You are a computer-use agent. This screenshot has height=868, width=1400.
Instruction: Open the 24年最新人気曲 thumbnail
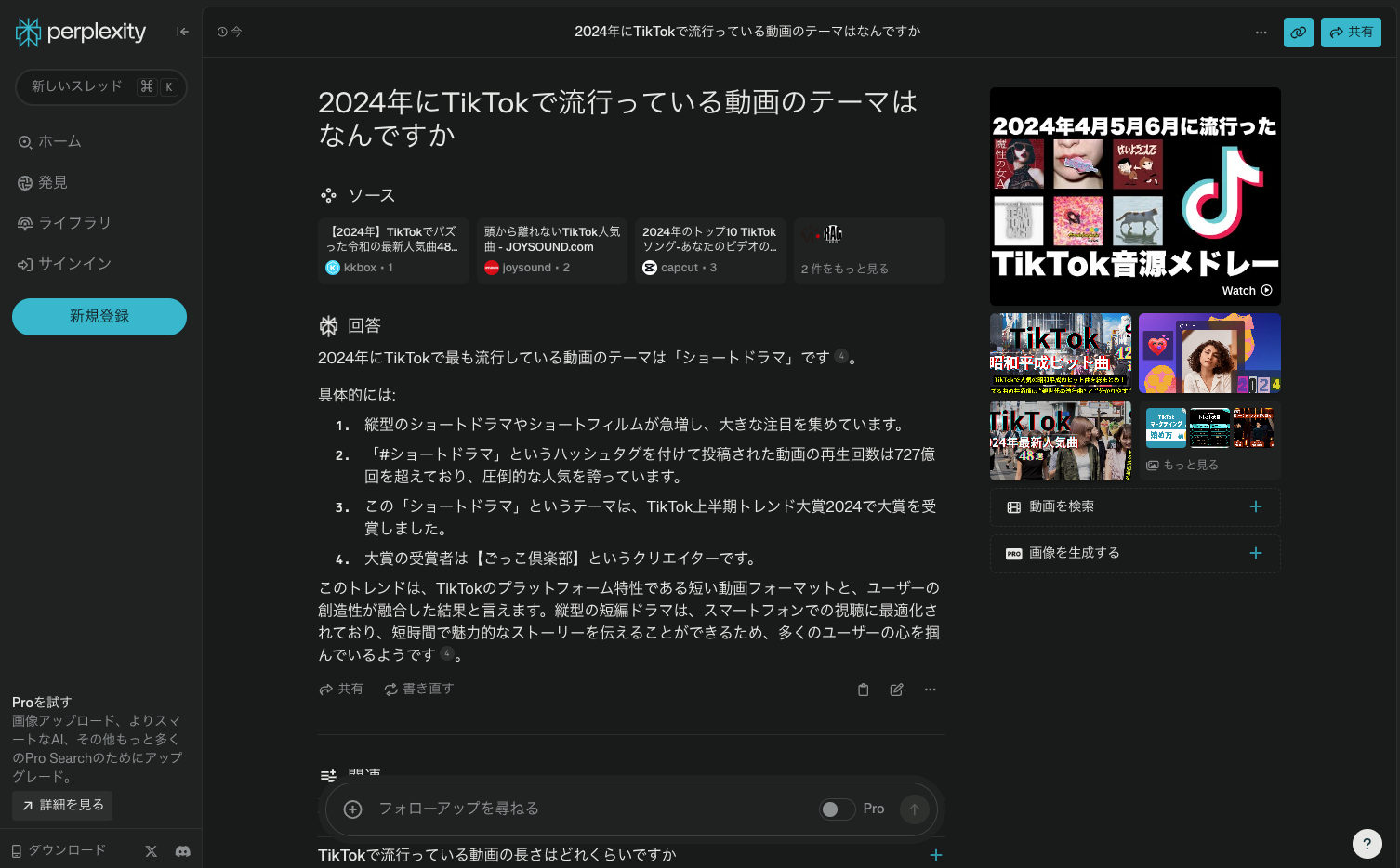coord(1061,441)
